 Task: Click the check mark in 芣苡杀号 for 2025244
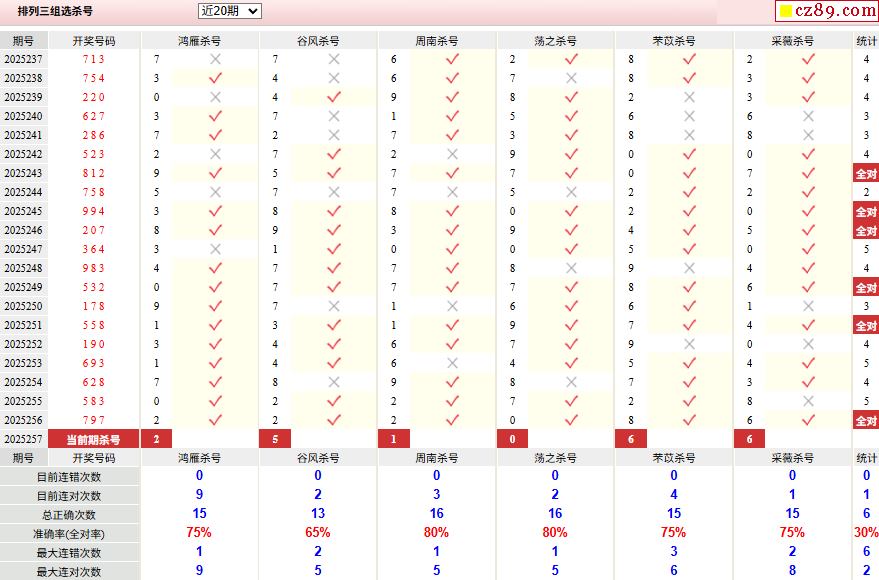point(690,192)
